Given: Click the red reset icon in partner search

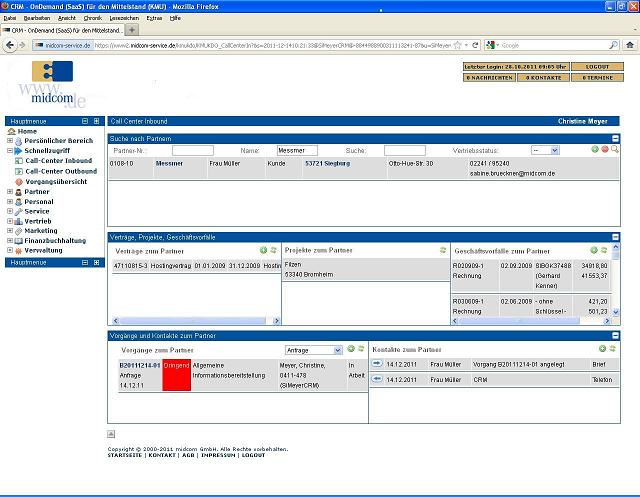Looking at the screenshot, I should (x=604, y=149).
